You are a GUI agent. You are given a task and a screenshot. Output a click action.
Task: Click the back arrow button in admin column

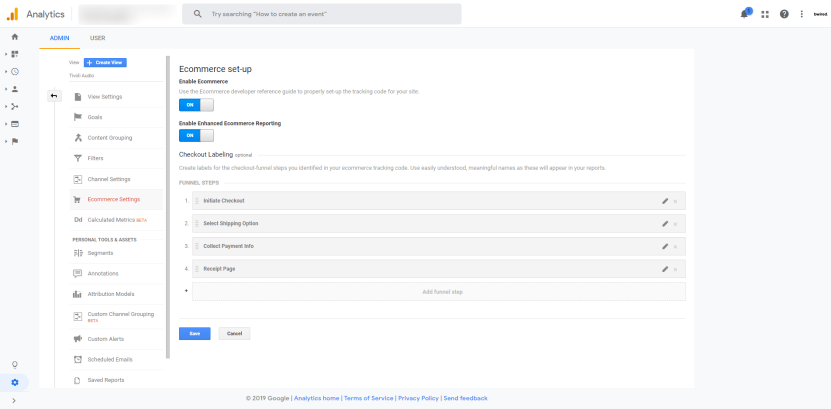click(x=54, y=96)
